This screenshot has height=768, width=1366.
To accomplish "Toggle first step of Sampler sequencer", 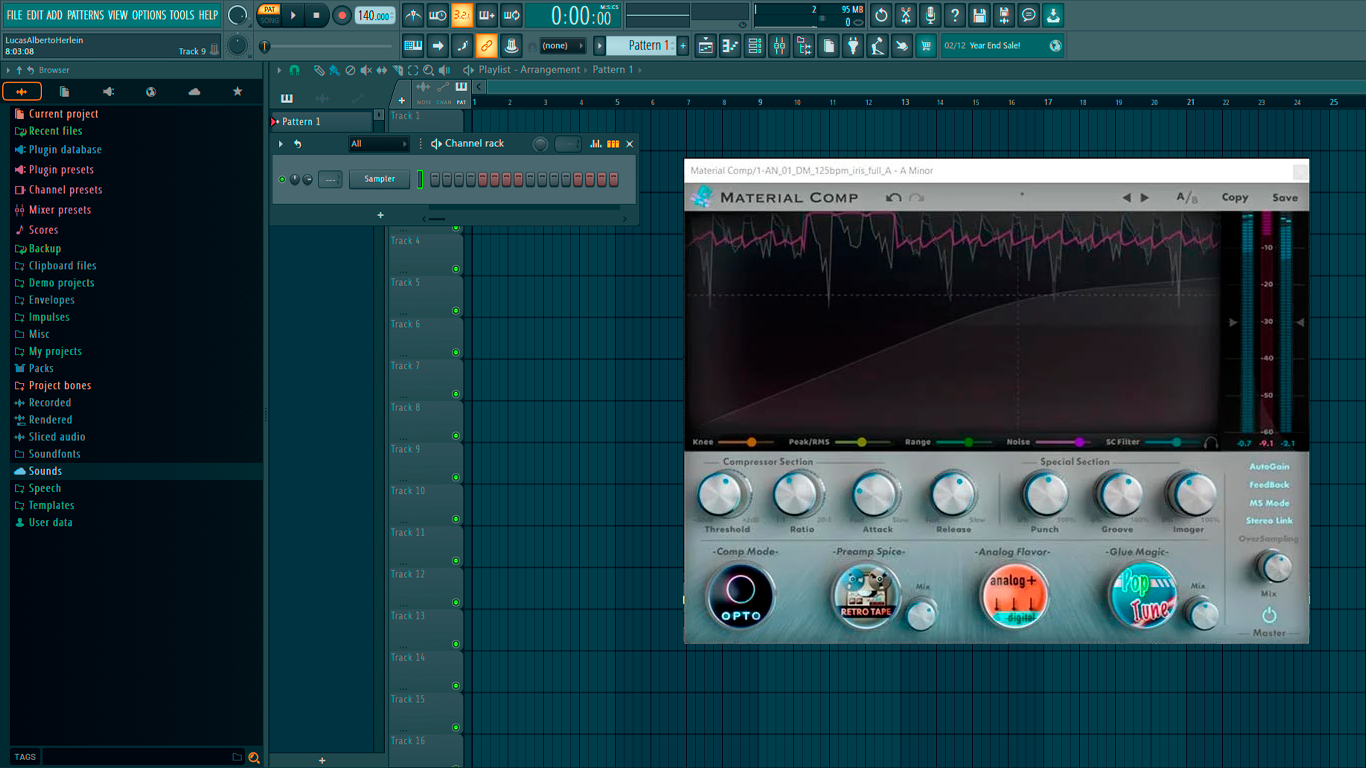I will 435,179.
